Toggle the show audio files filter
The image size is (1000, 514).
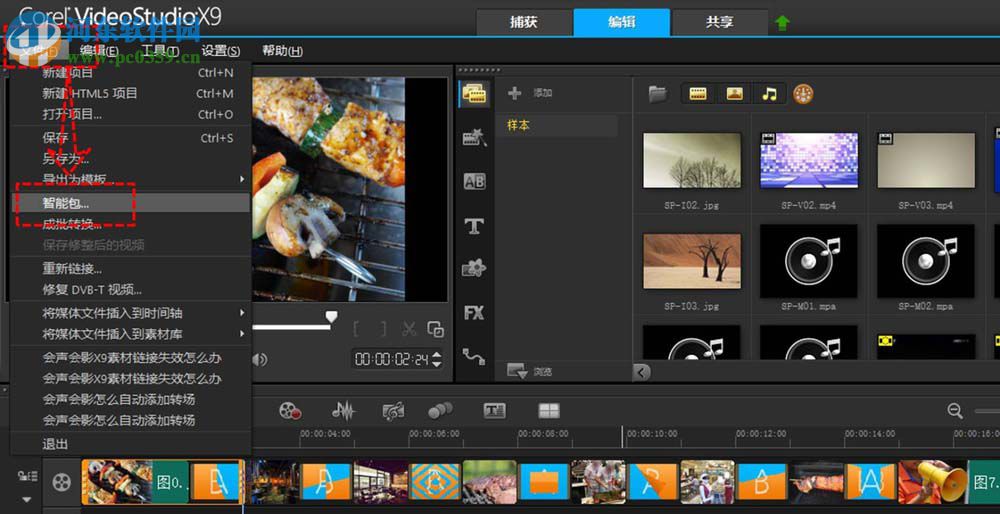770,94
